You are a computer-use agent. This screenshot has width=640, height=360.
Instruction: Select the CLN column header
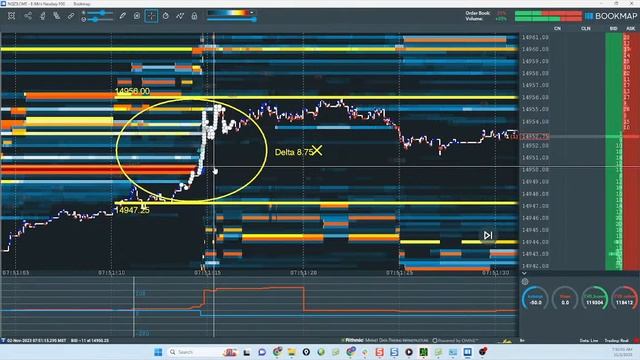(586, 29)
